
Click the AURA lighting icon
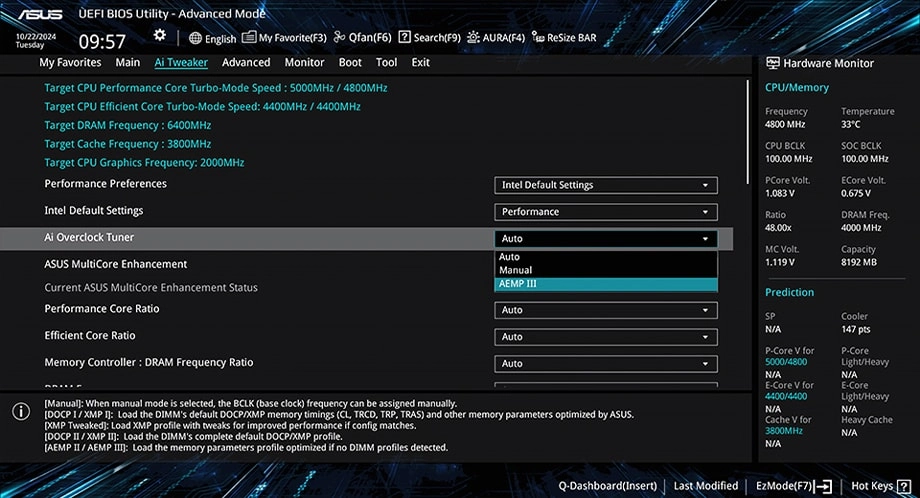473,38
